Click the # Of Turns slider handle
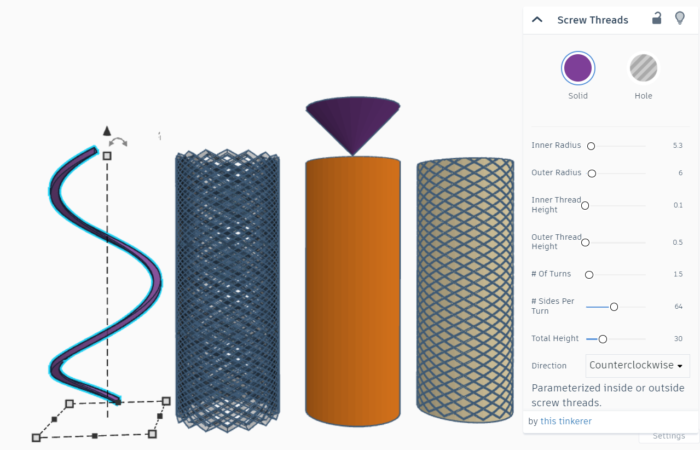 [x=589, y=275]
